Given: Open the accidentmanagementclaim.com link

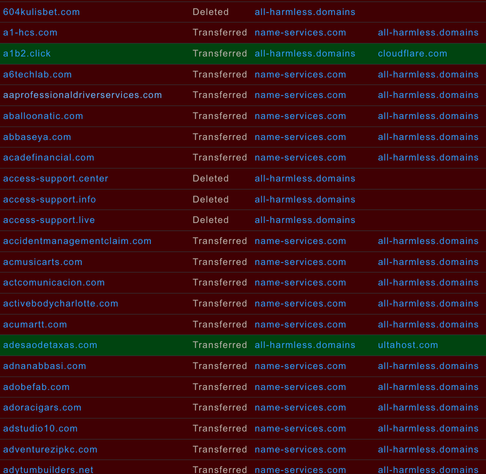Looking at the screenshot, I should tap(77, 241).
